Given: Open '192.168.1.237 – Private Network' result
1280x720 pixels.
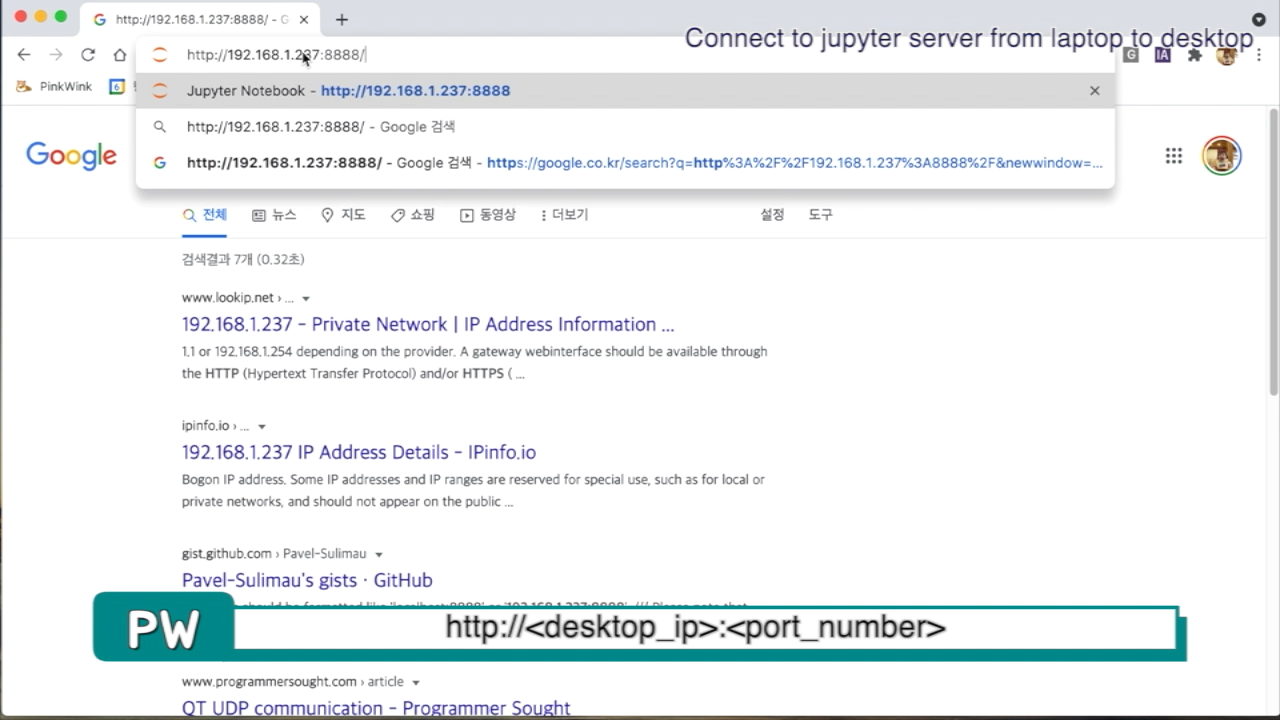Looking at the screenshot, I should point(428,324).
